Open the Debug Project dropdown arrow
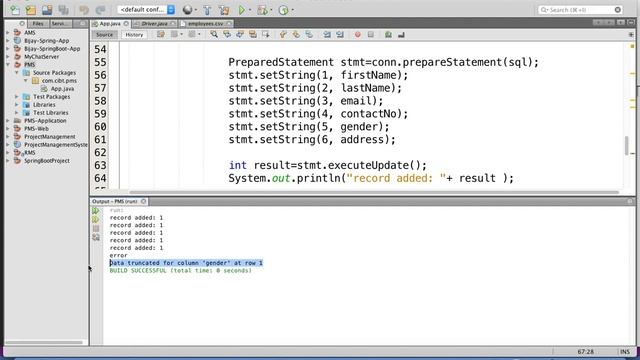The height and width of the screenshot is (360, 640). pos(271,10)
